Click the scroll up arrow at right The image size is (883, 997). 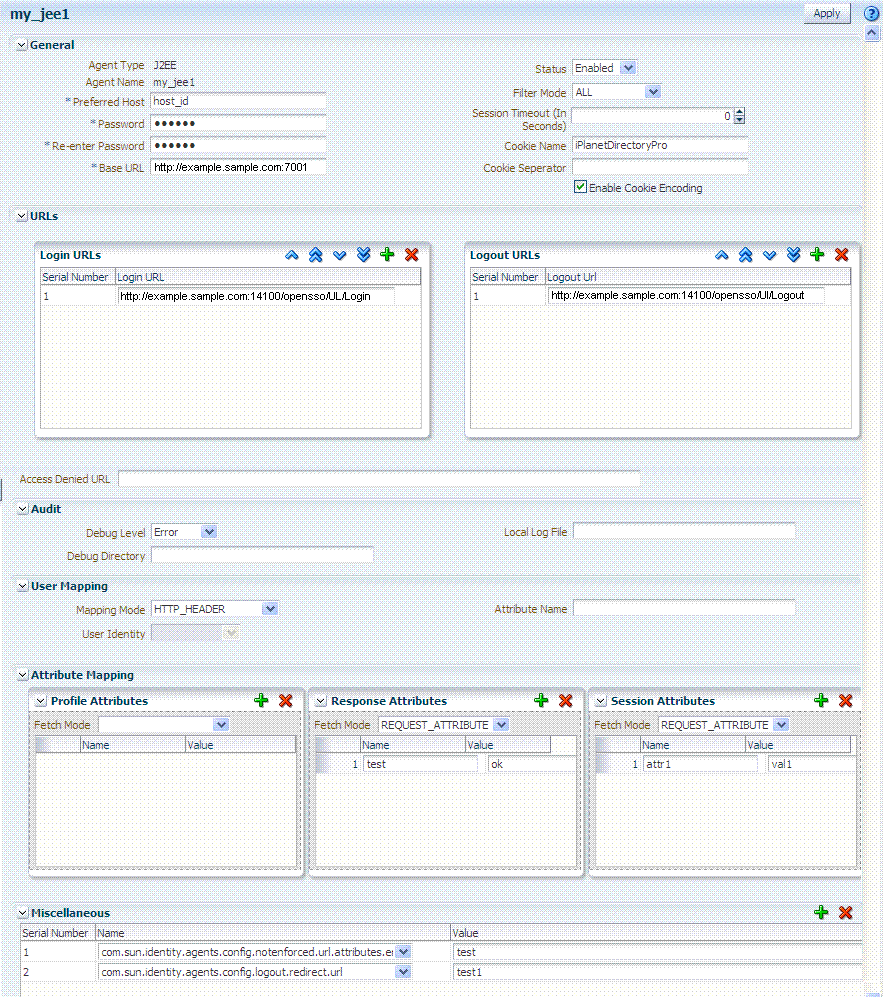pos(872,34)
